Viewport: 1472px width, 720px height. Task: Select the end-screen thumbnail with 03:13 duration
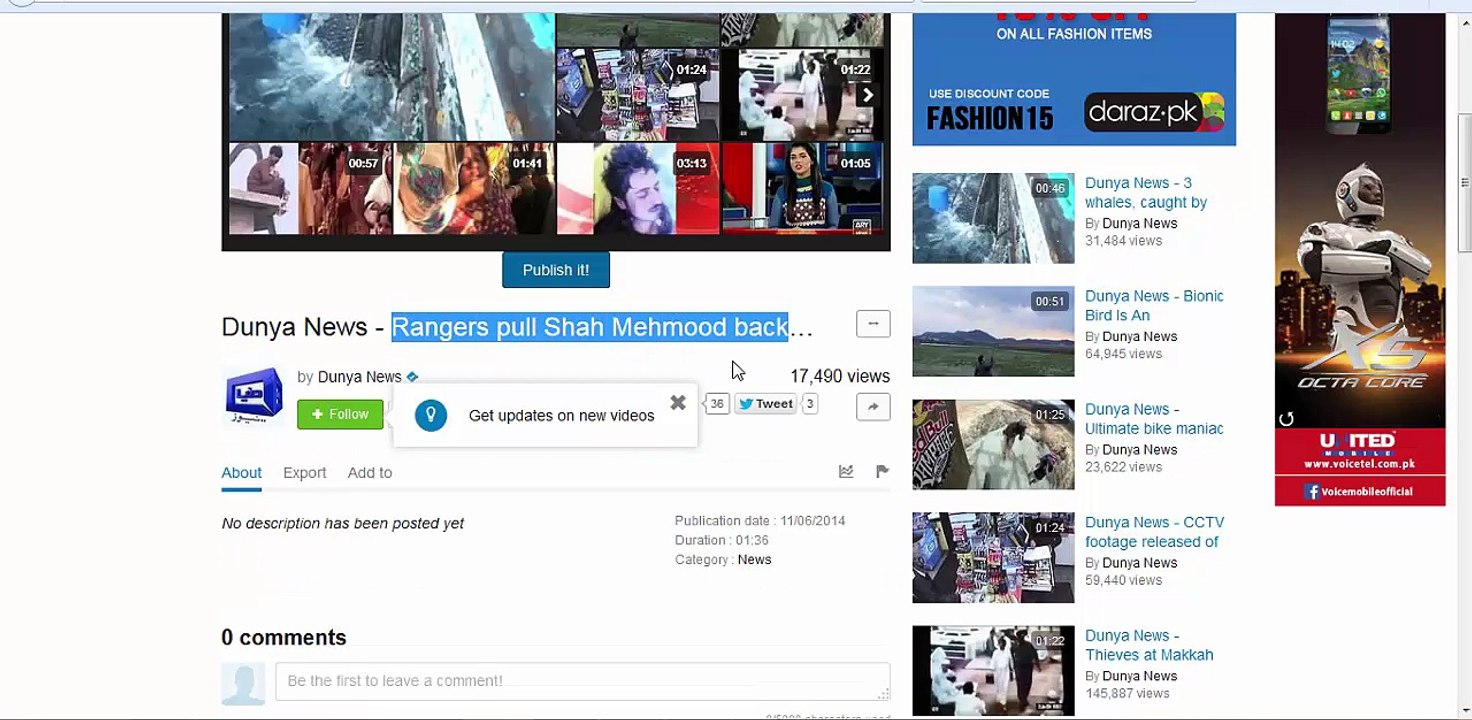coord(638,189)
